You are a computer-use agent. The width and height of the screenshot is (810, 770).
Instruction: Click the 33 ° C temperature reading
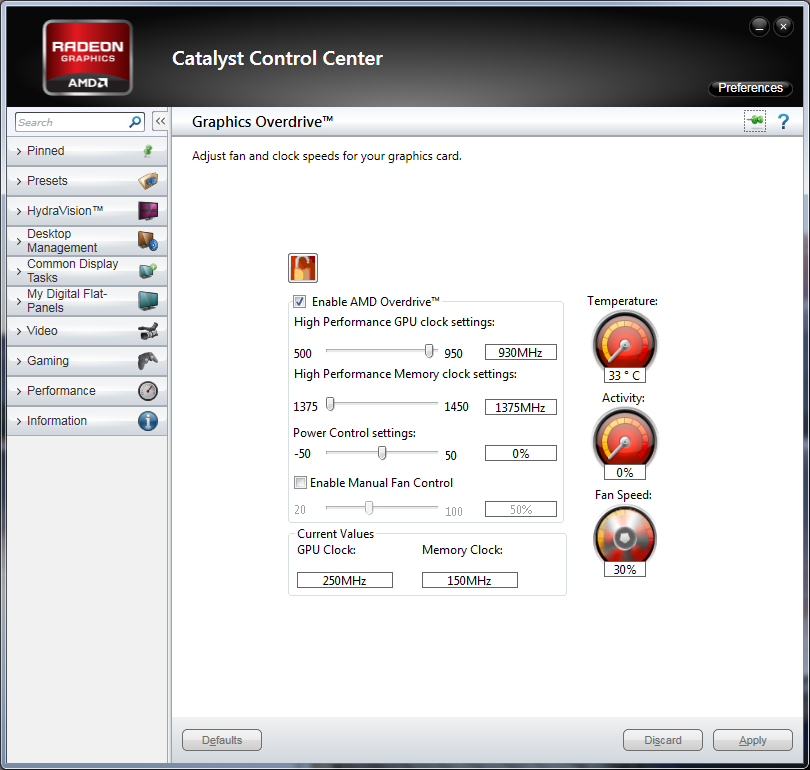[x=625, y=375]
